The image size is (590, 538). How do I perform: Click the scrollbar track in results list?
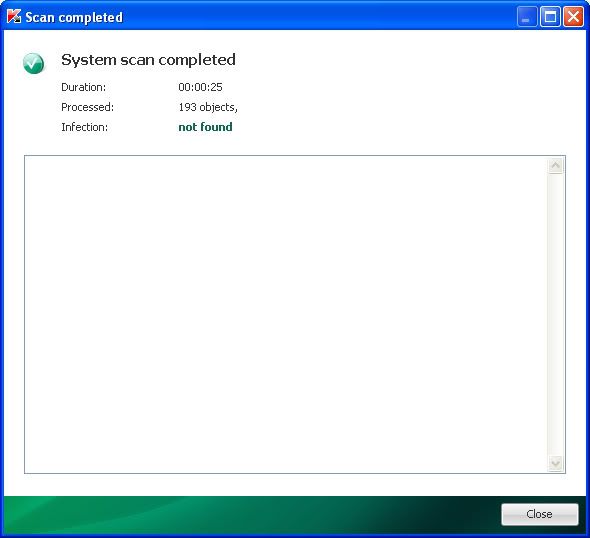pos(555,315)
